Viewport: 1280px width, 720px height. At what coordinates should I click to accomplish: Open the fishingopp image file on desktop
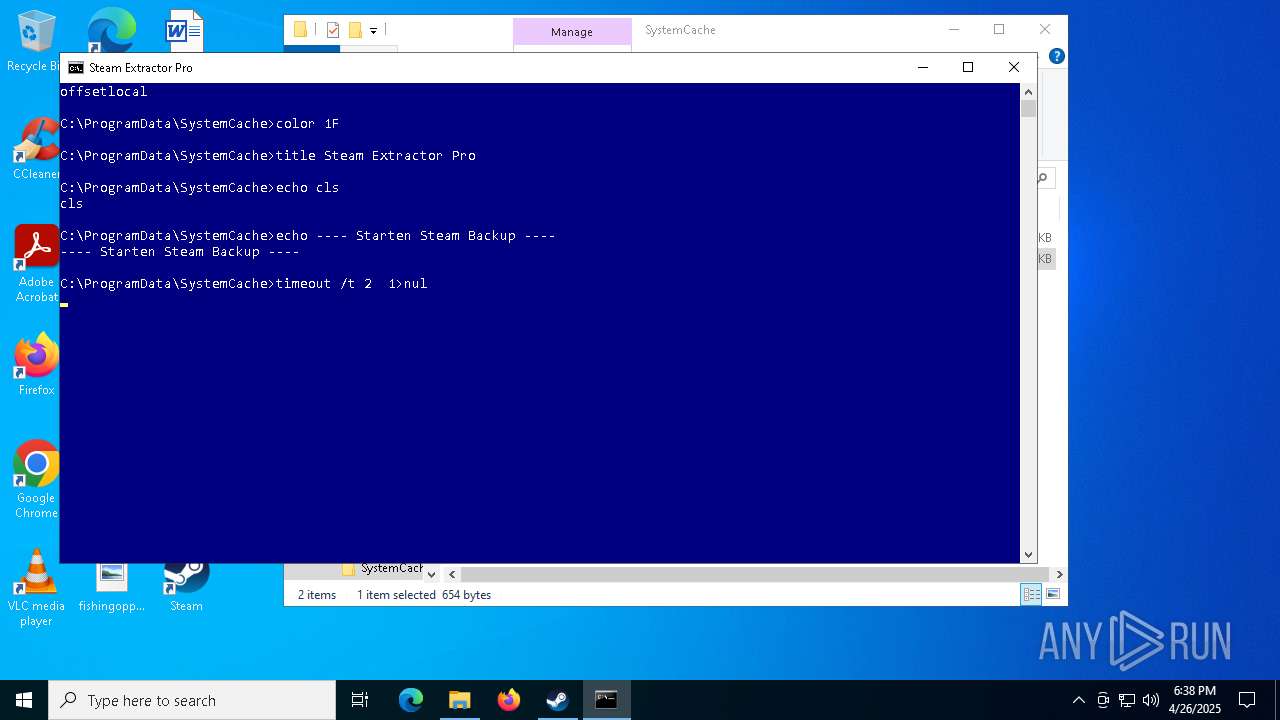pos(112,588)
